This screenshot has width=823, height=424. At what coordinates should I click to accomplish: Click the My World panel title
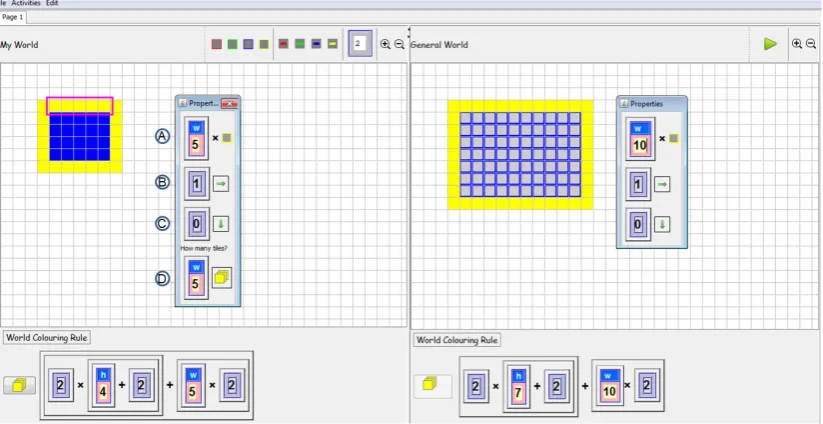[19, 45]
